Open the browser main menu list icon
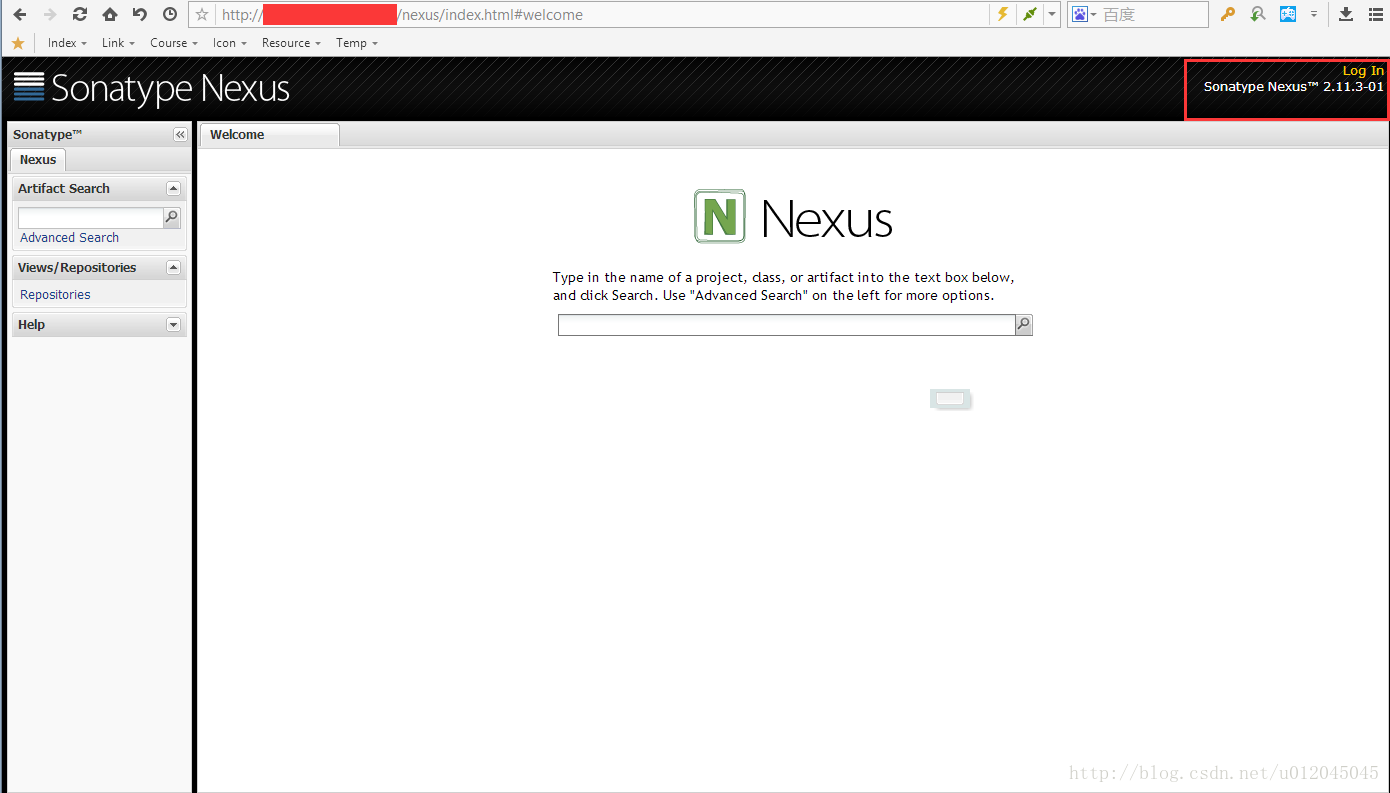The image size is (1390, 793). [x=1376, y=14]
